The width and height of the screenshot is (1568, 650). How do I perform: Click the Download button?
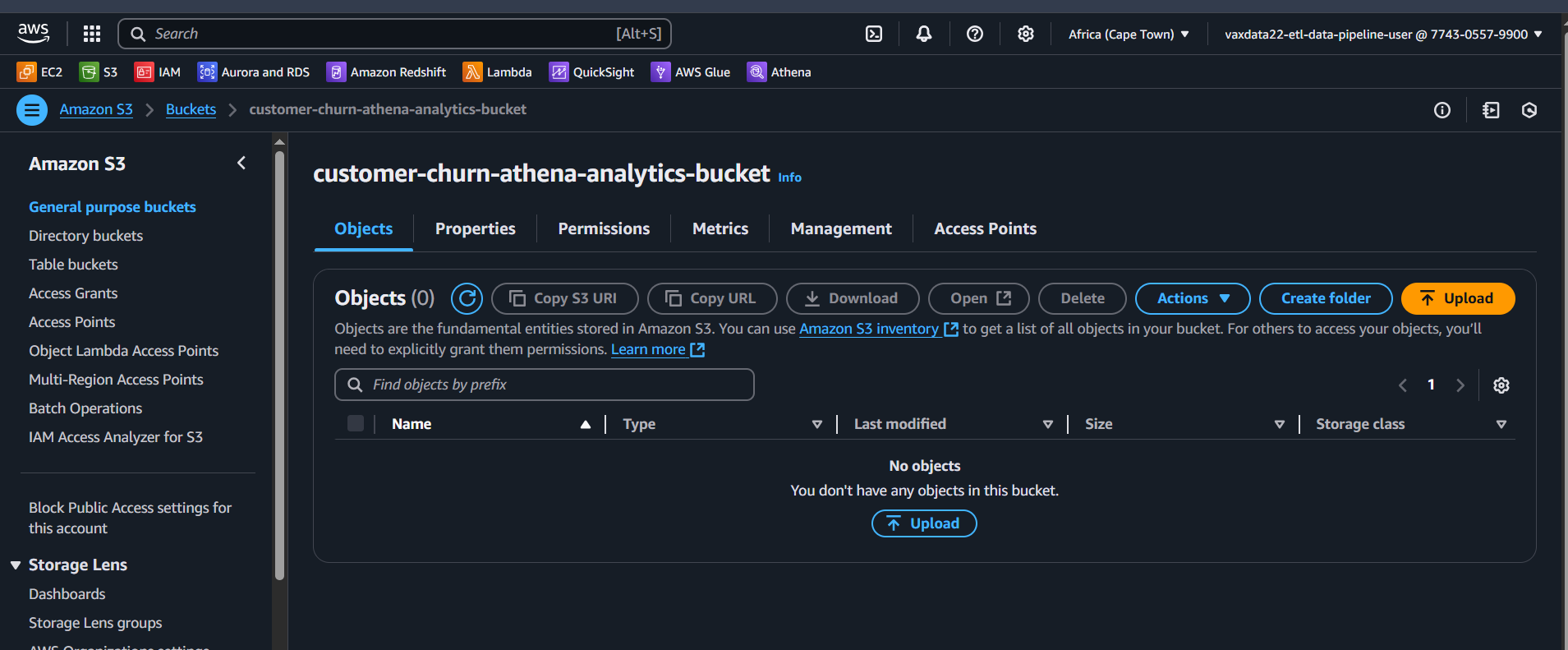(853, 298)
